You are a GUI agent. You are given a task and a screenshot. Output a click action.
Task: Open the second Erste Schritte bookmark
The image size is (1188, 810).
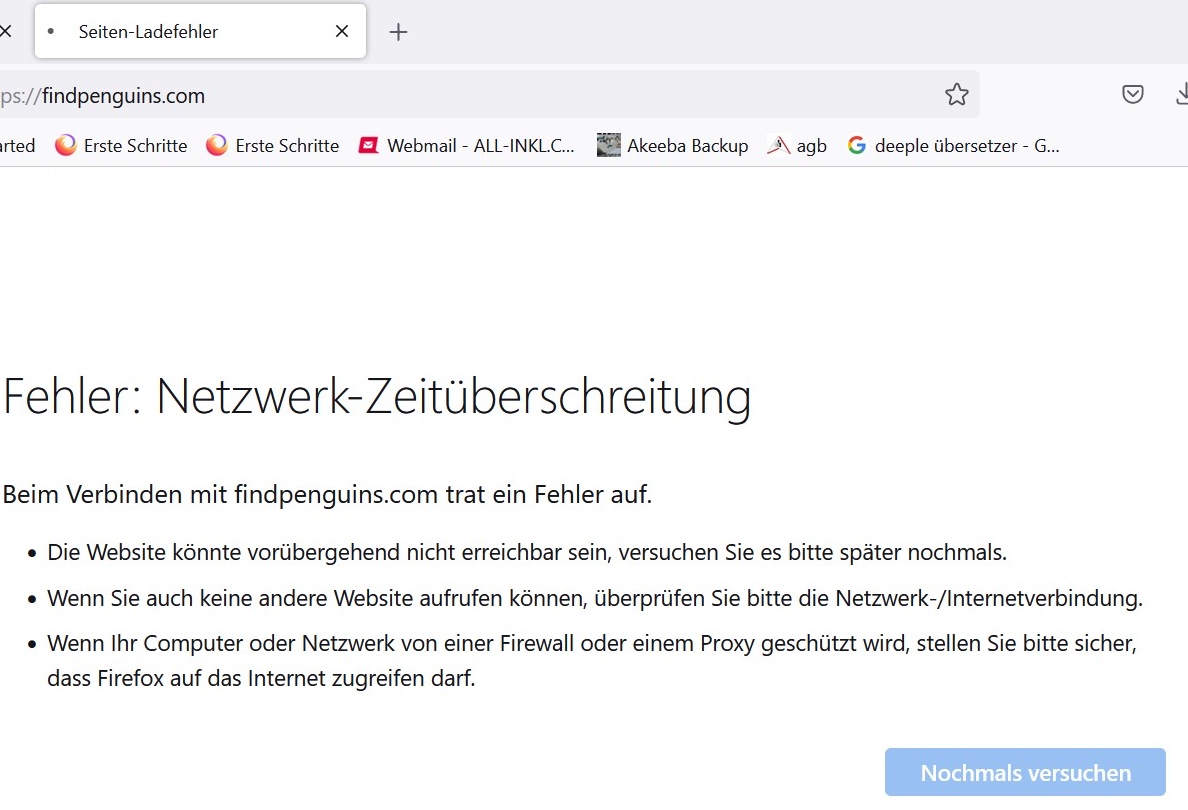coord(273,146)
